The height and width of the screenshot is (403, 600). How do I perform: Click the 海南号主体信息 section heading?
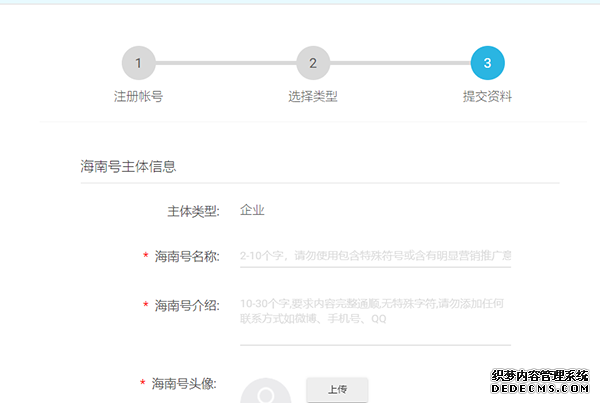tap(128, 166)
